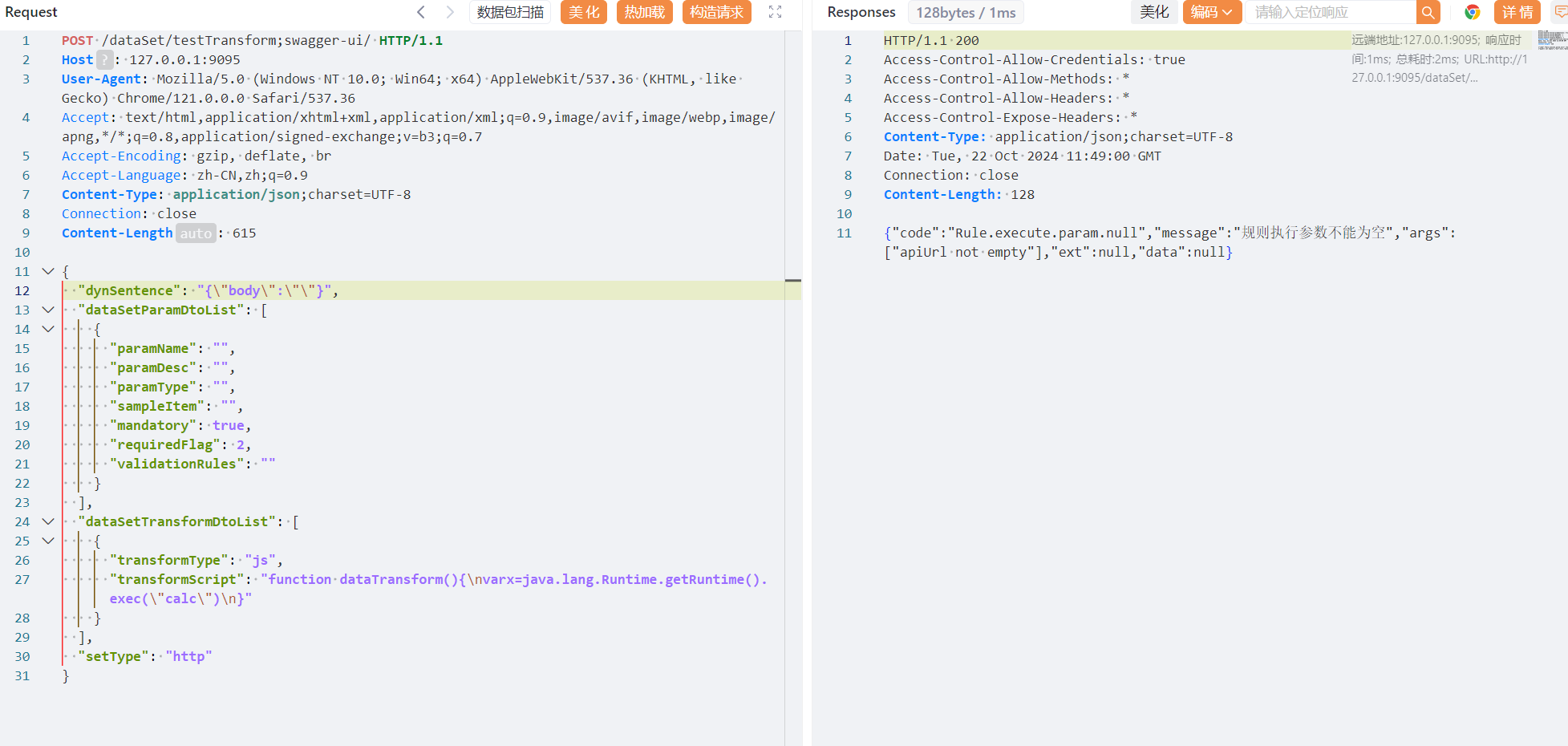
Task: Click the orange search icon in Responses
Action: pos(1428,12)
